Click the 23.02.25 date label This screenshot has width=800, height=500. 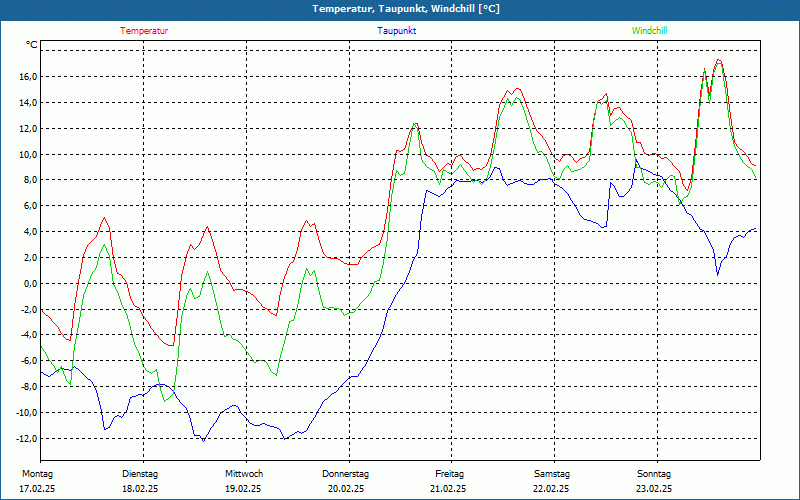pyautogui.click(x=654, y=489)
